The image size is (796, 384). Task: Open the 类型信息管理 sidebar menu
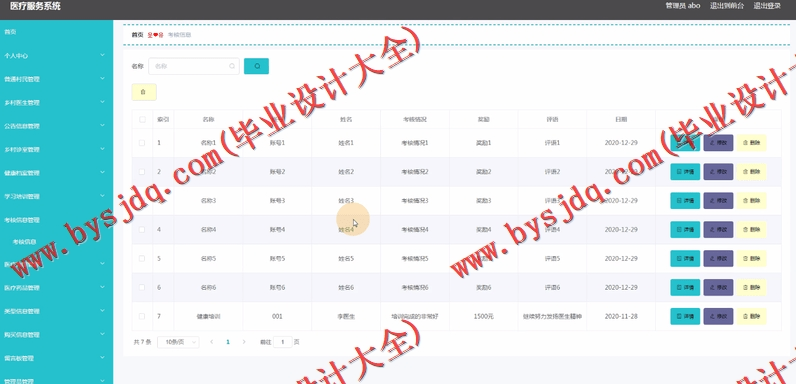click(56, 311)
